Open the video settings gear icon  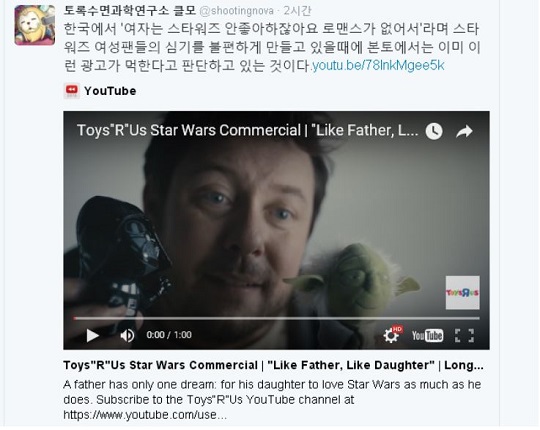(x=393, y=334)
